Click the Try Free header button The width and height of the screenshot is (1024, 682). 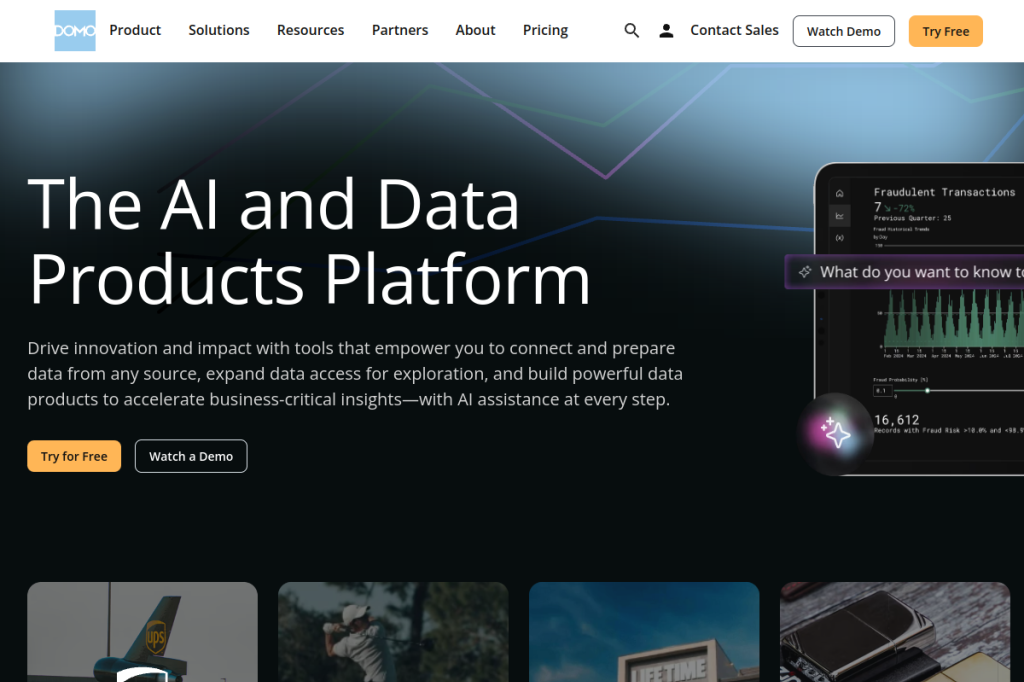click(x=946, y=31)
